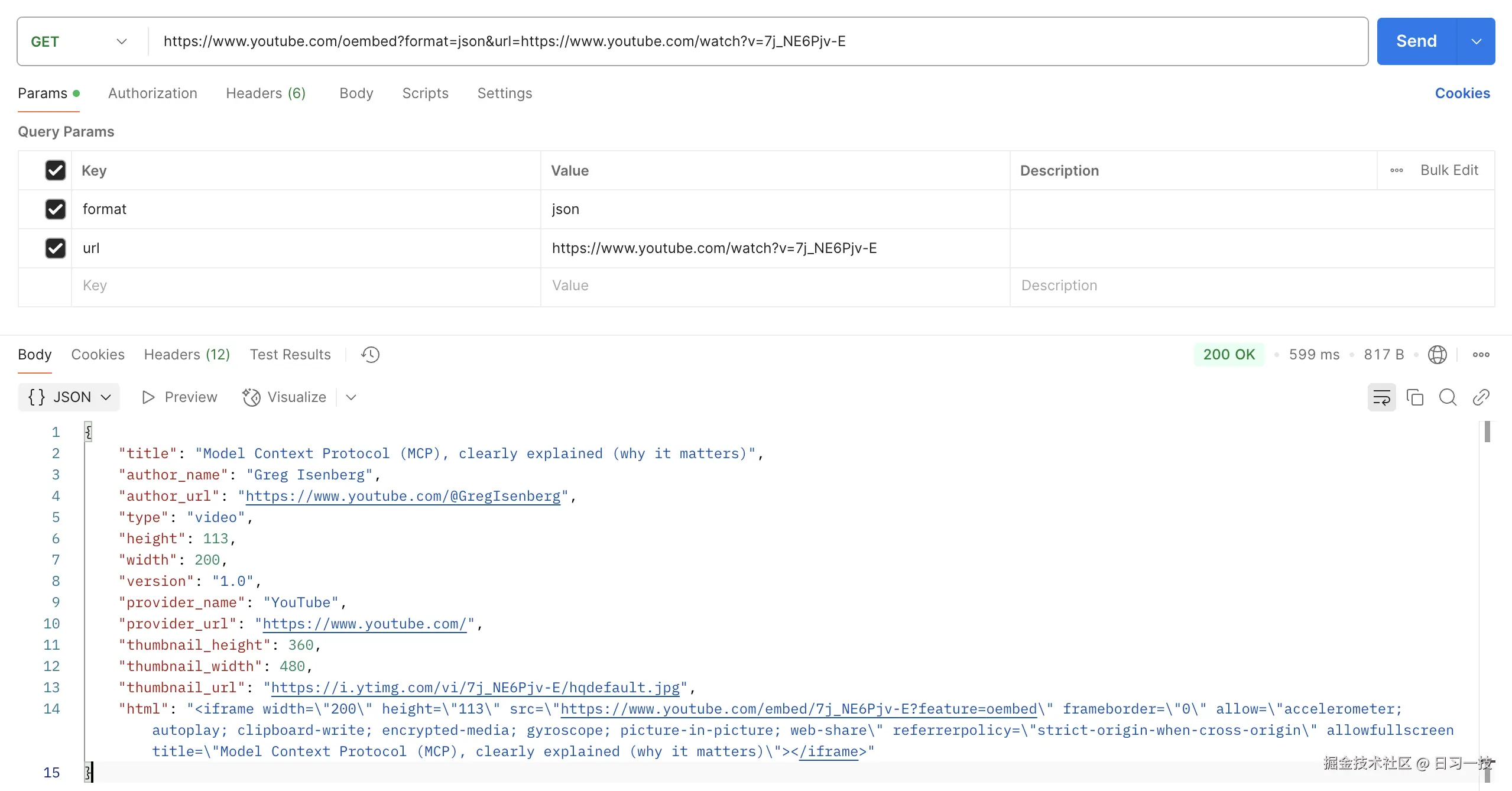Open the JSON response format dropdown
This screenshot has width=1512, height=791.
tap(69, 397)
